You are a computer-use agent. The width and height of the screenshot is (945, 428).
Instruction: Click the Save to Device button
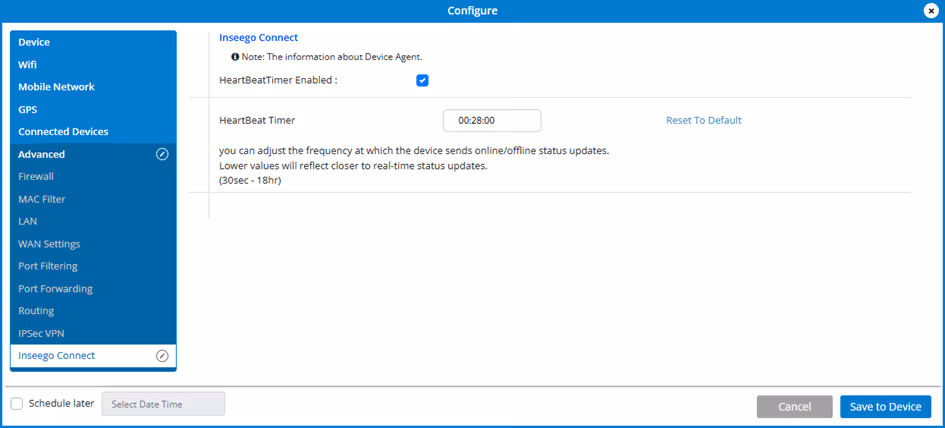(885, 407)
